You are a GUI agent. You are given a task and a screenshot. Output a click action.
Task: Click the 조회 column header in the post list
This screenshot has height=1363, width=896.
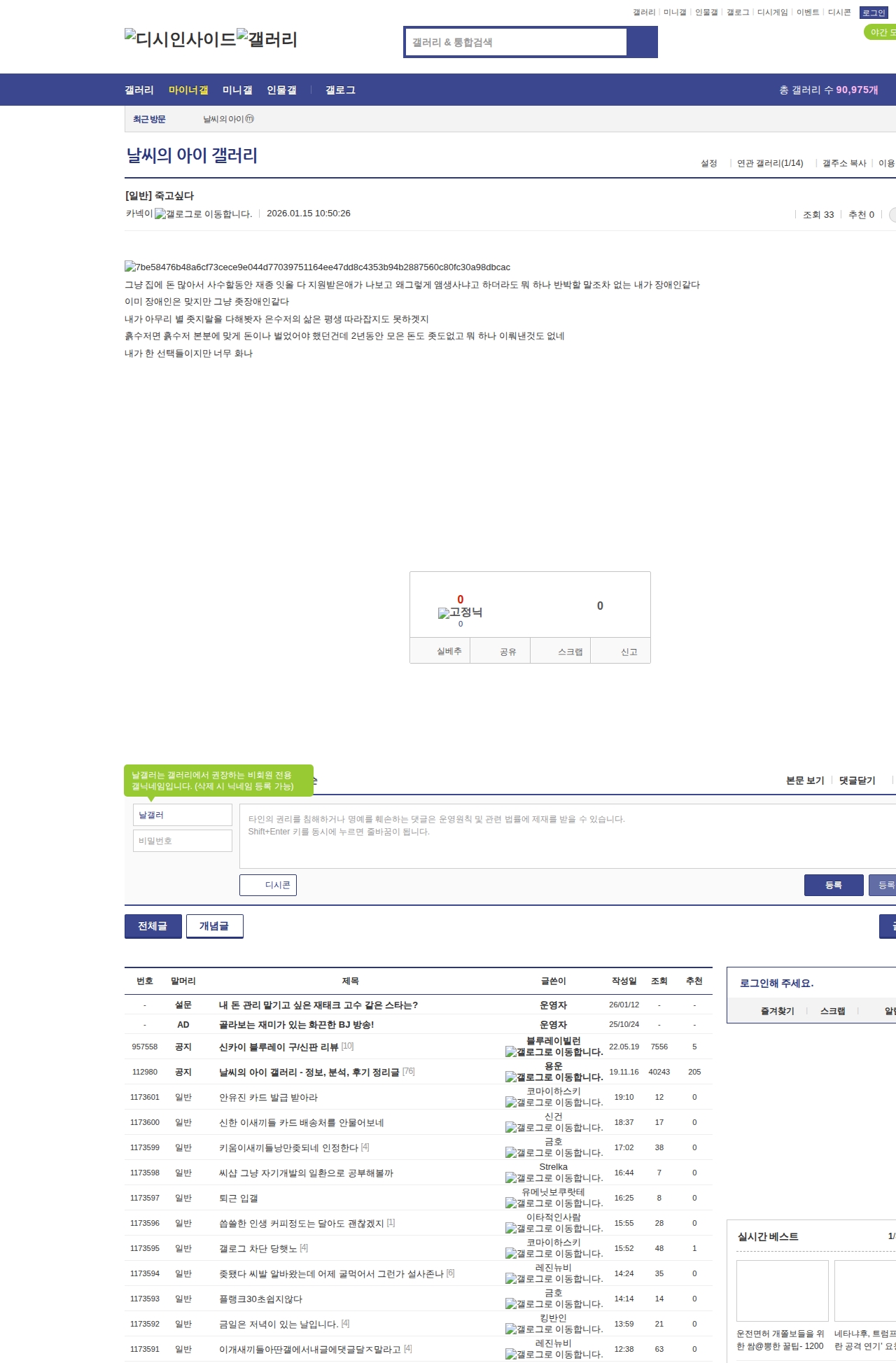(659, 981)
